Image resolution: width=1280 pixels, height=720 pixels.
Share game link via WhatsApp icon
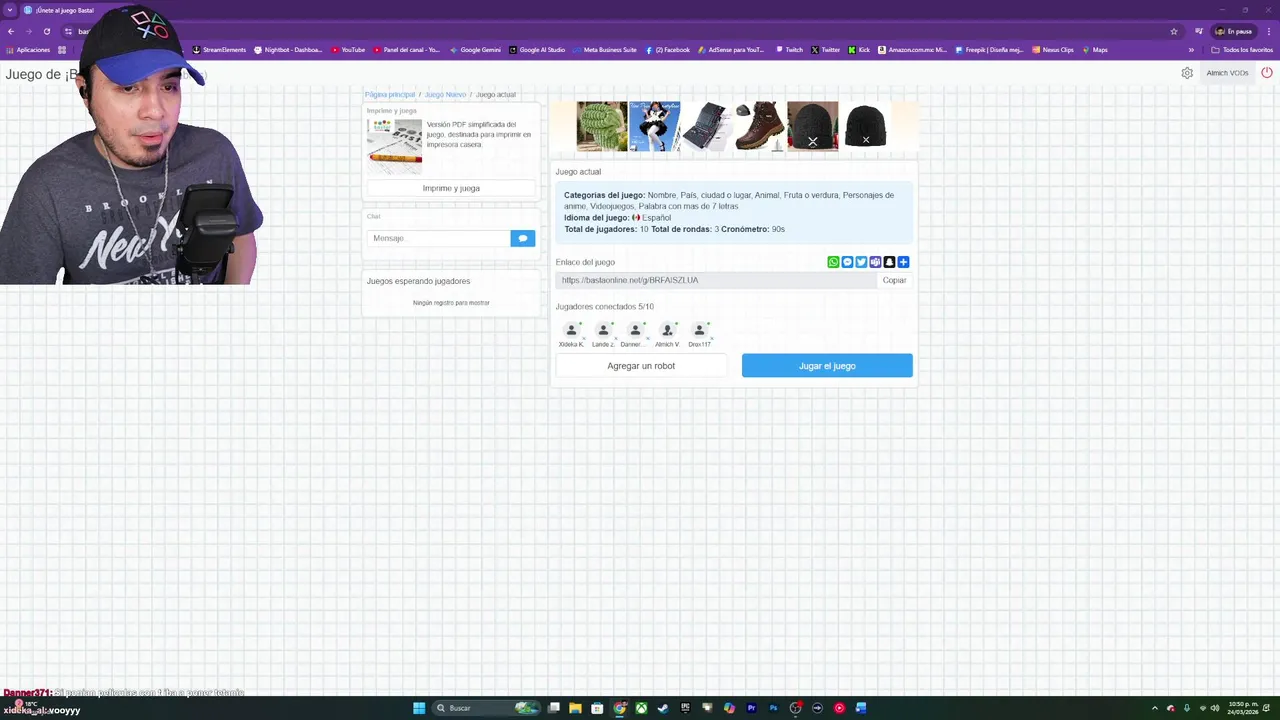point(833,262)
